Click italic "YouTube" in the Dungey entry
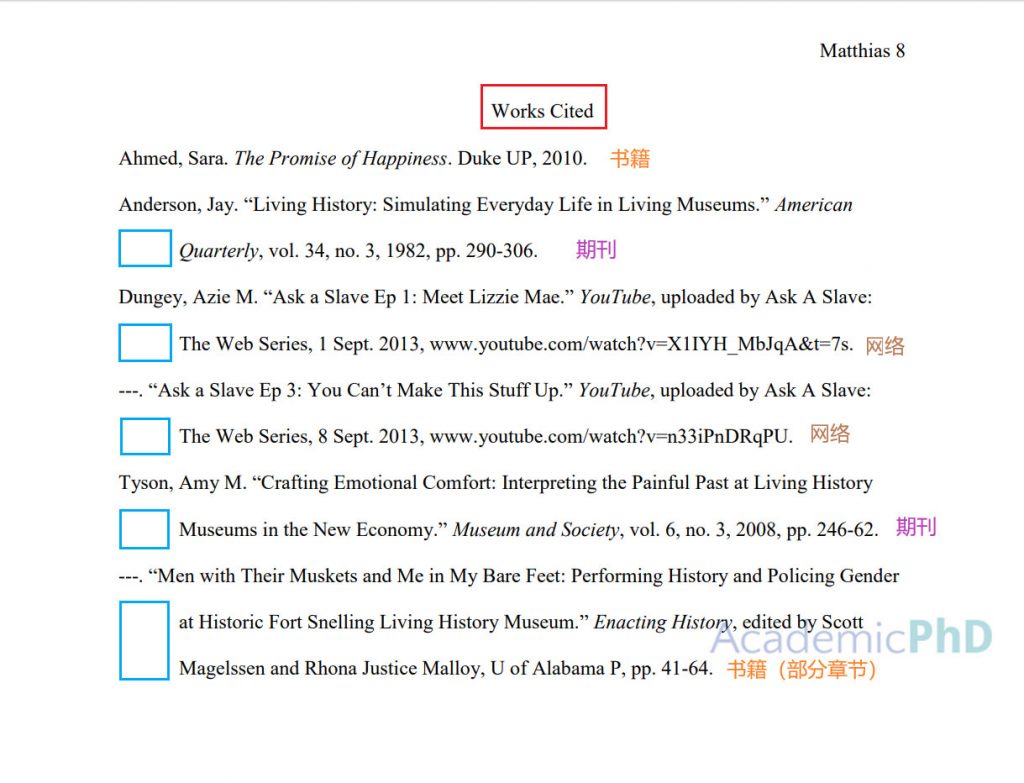1024x783 pixels. 615,298
